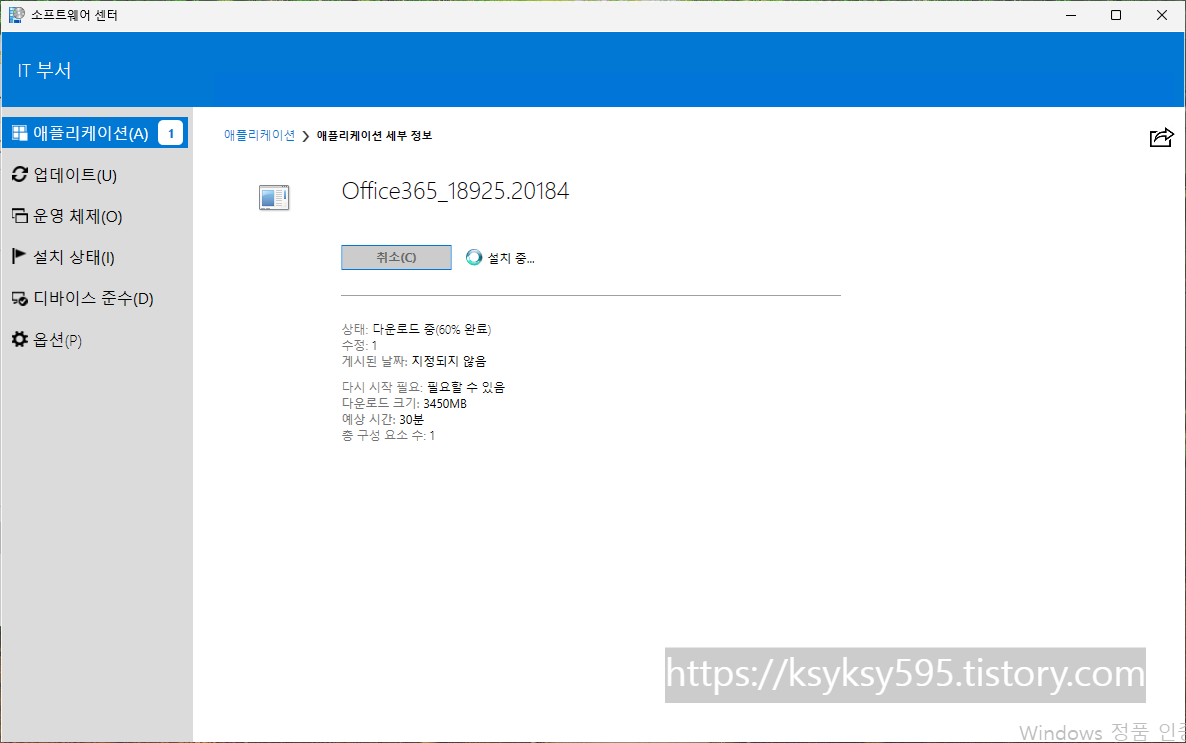Click the 다운로드 중(60% 완료) status value
This screenshot has width=1186, height=743.
432,329
